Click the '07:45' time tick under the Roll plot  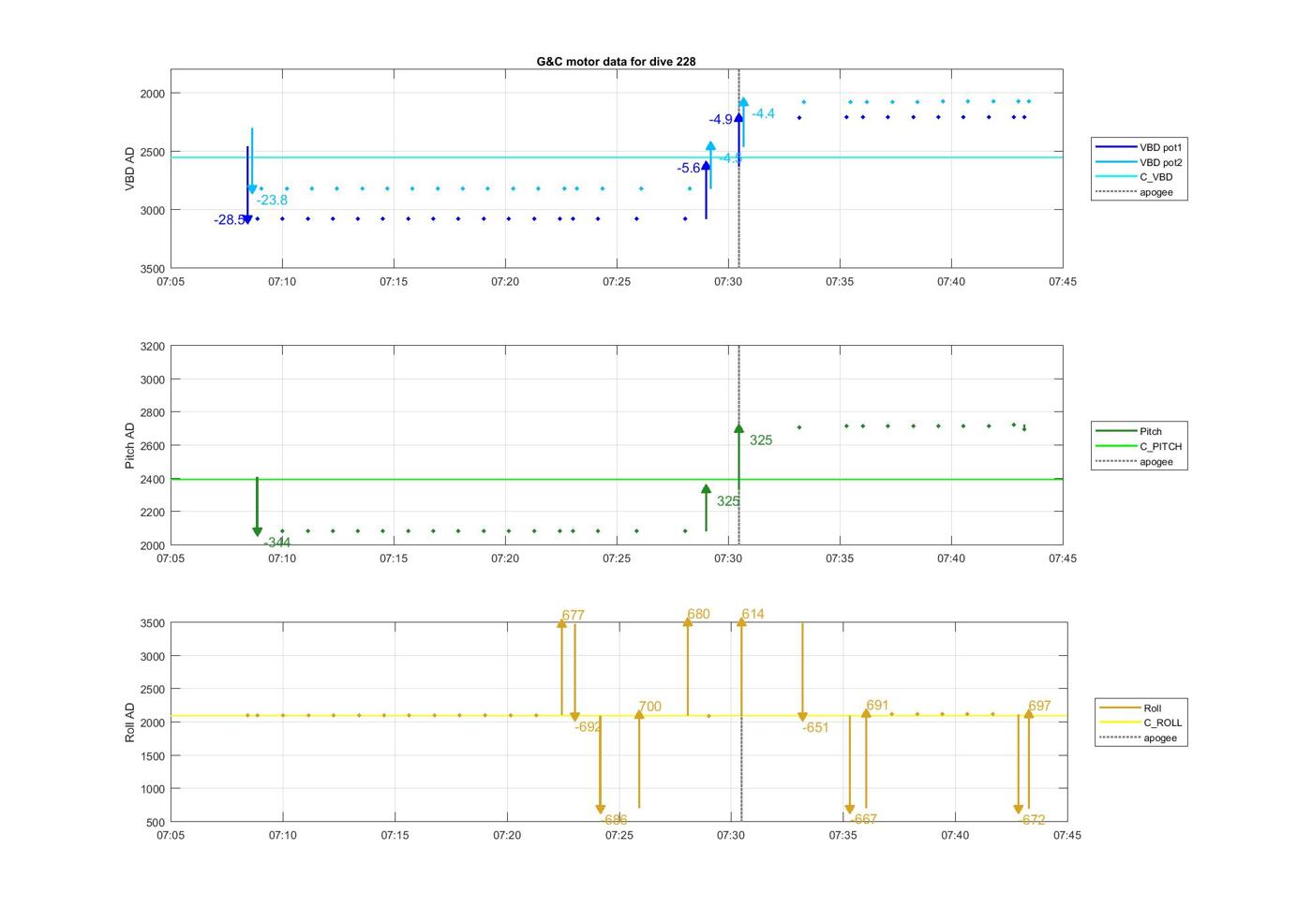tap(1066, 835)
